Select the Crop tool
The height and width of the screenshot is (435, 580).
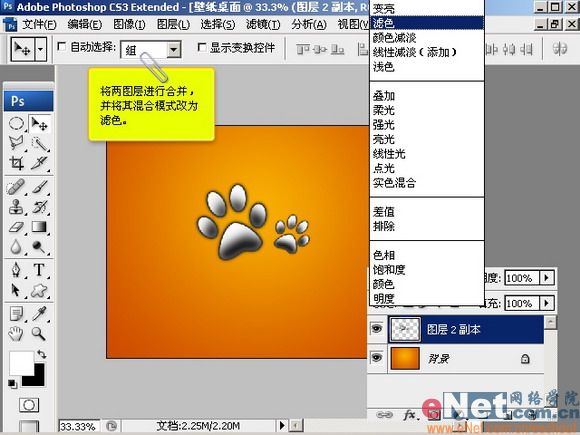tap(16, 163)
